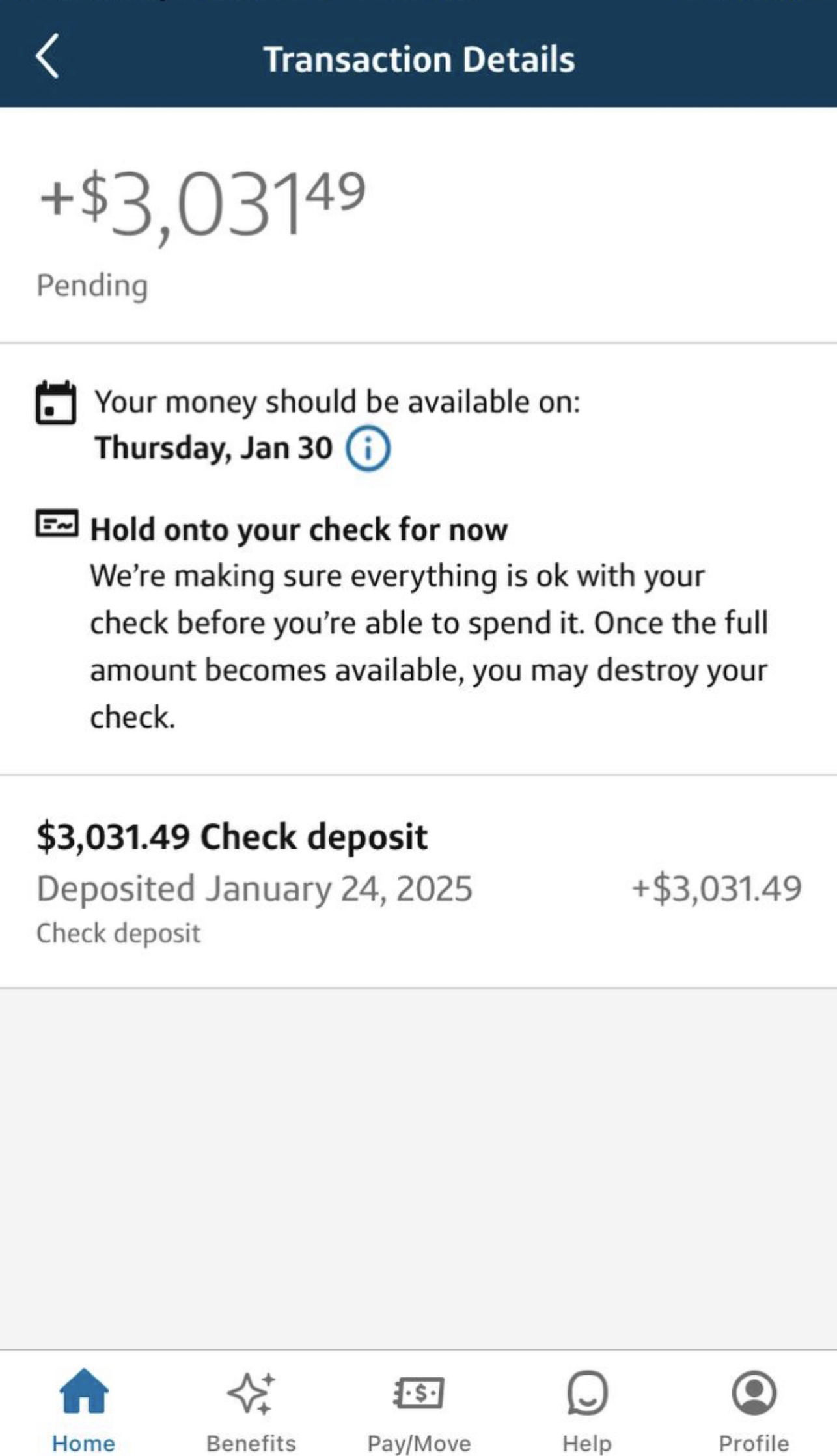Select the Profile tab label
This screenshot has height=1456, width=837.
click(x=754, y=1442)
